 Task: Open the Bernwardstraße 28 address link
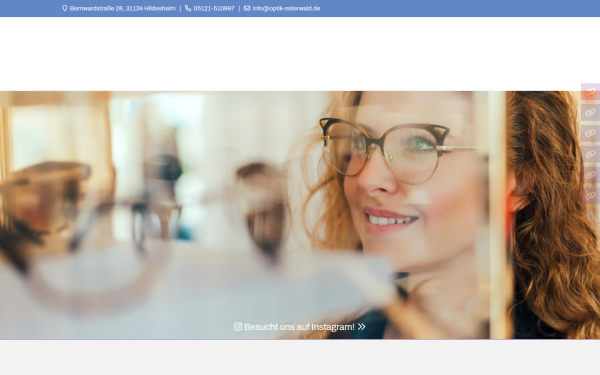tap(122, 8)
